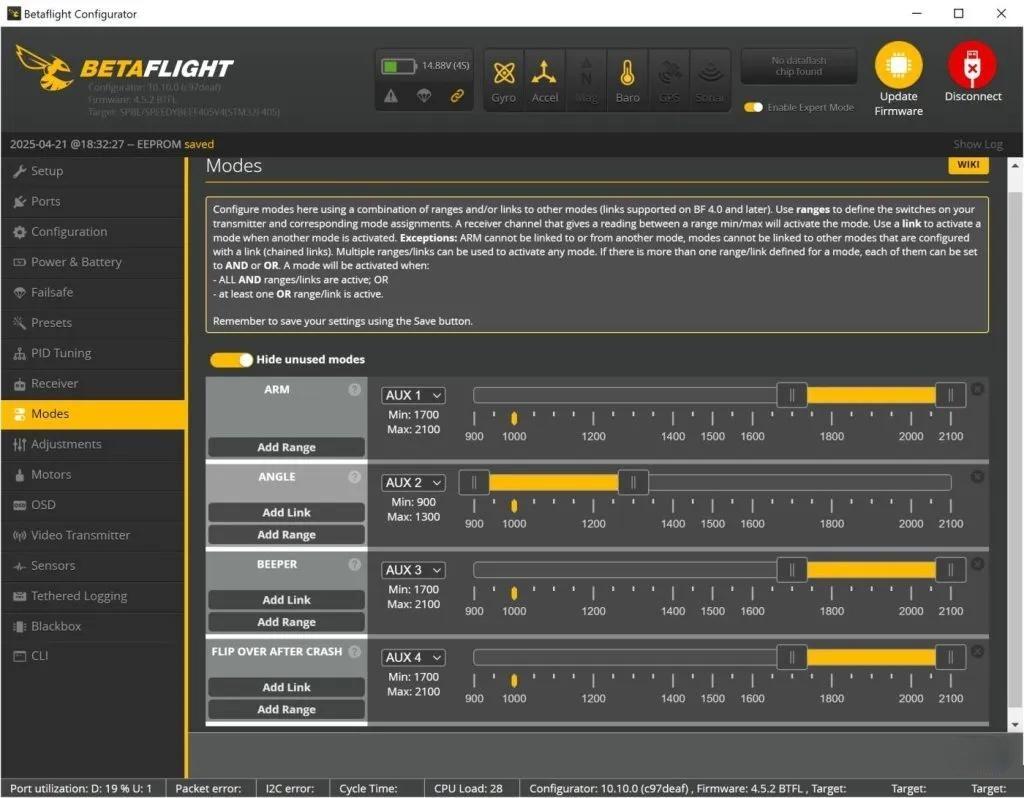Screen dimensions: 1024x798
Task: Switch to the Failsafe tab
Action: point(93,293)
